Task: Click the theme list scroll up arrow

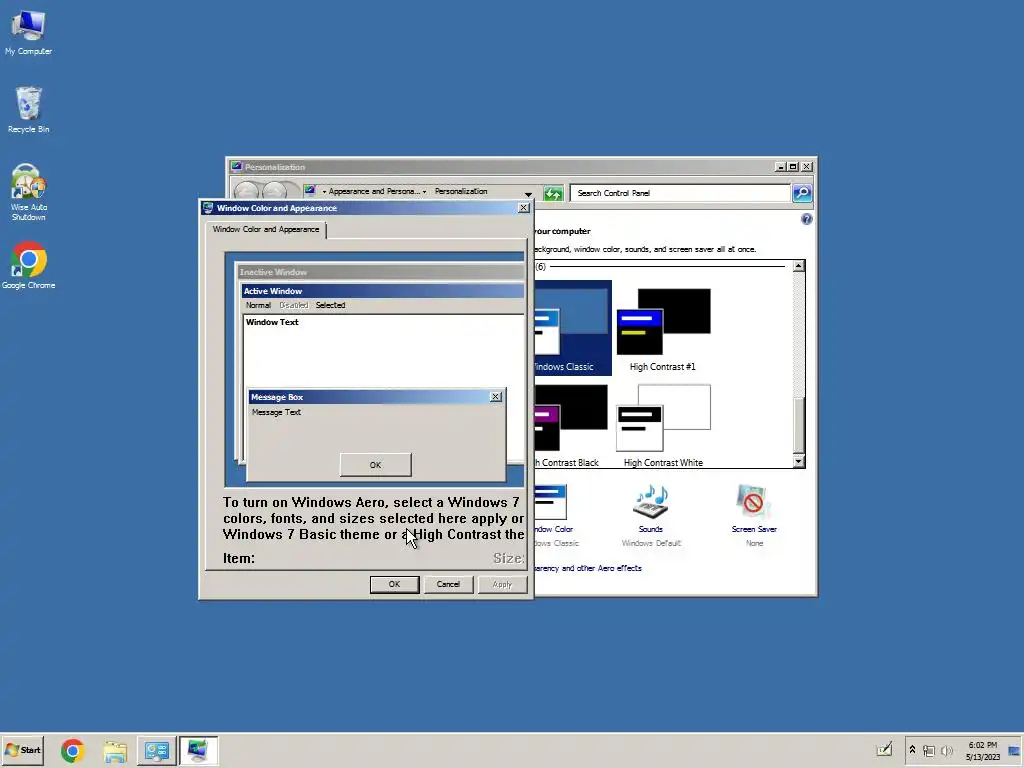Action: [799, 266]
